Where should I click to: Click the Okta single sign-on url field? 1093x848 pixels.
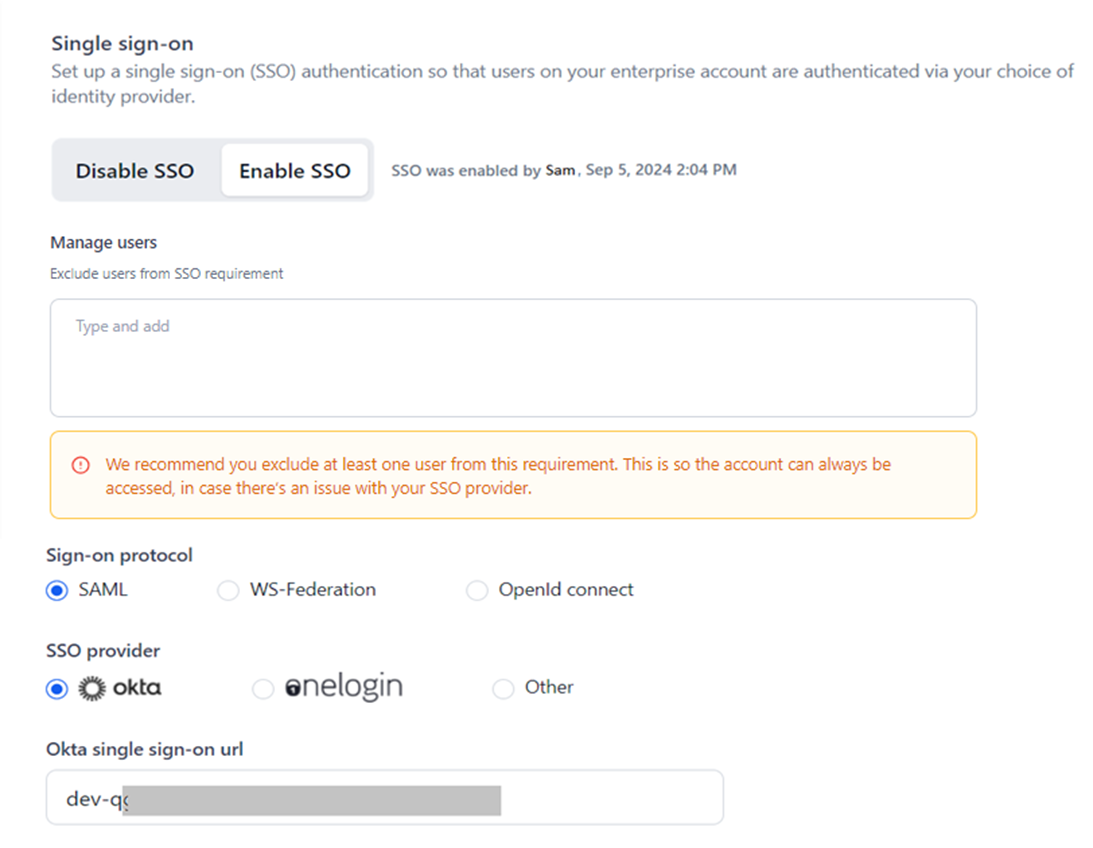click(385, 797)
